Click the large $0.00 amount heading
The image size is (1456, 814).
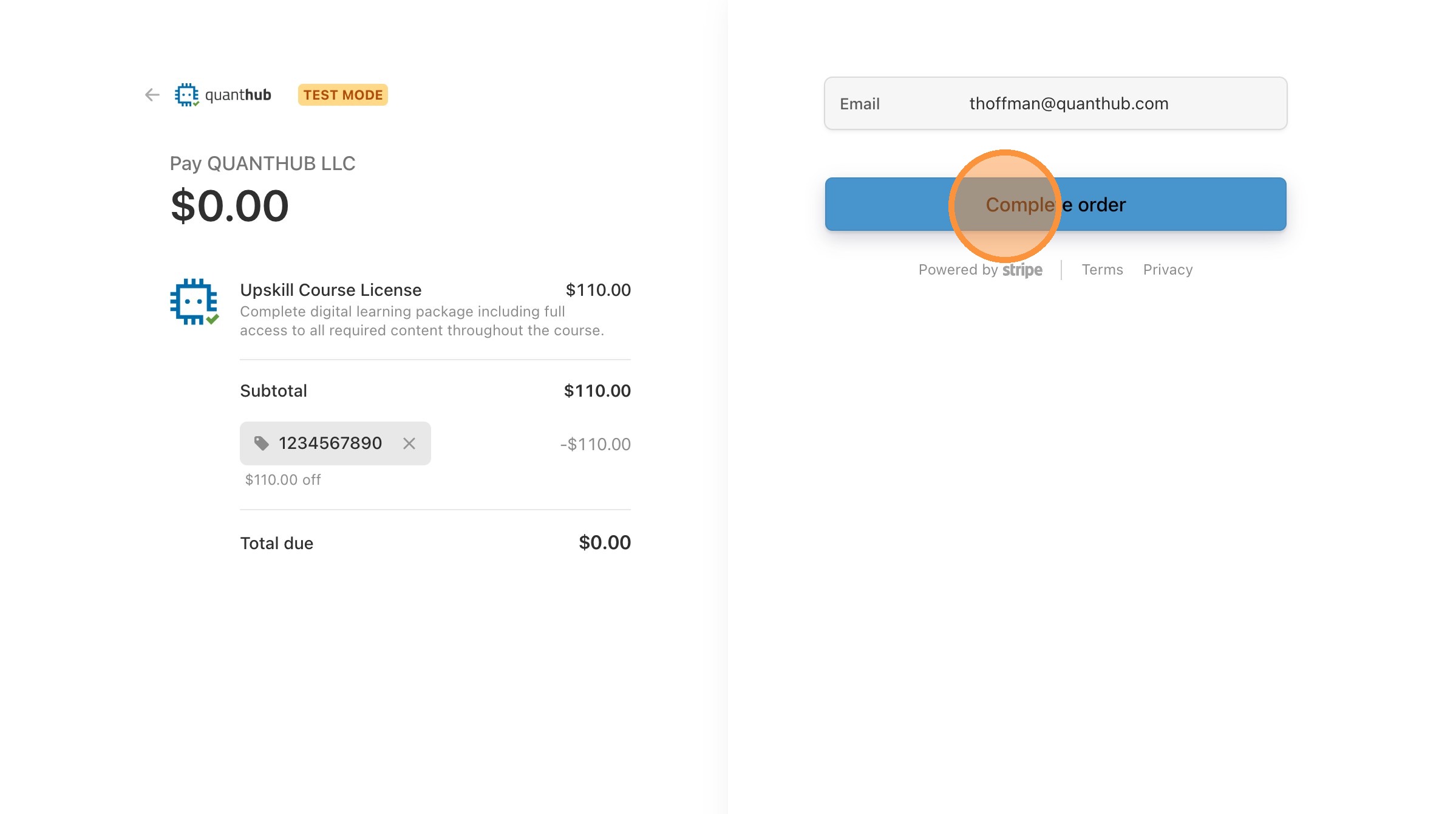[x=230, y=206]
